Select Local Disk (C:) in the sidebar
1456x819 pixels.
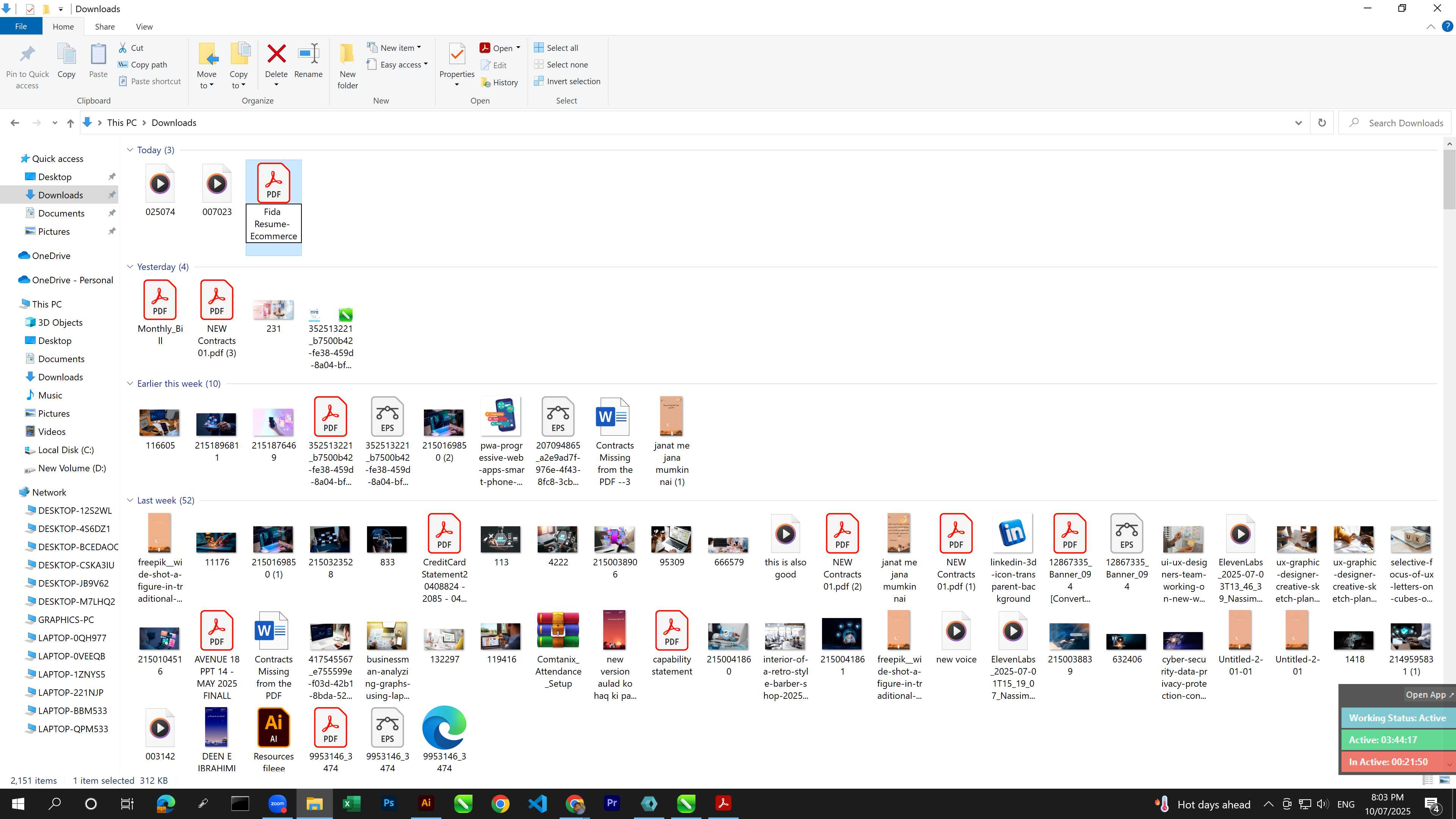coord(60,450)
